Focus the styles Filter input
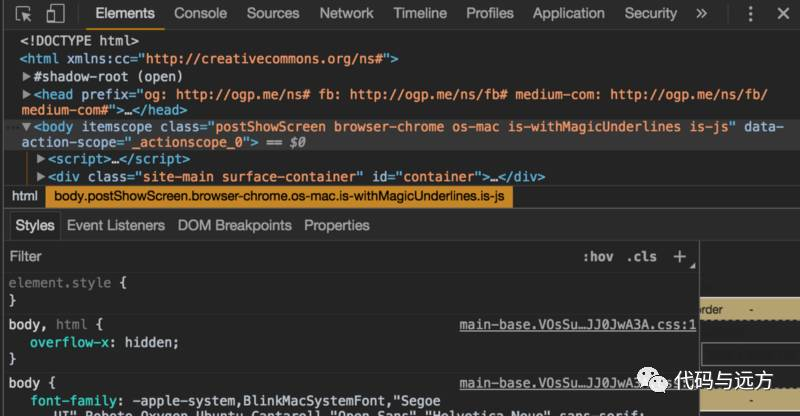This screenshot has height=416, width=800. point(291,256)
